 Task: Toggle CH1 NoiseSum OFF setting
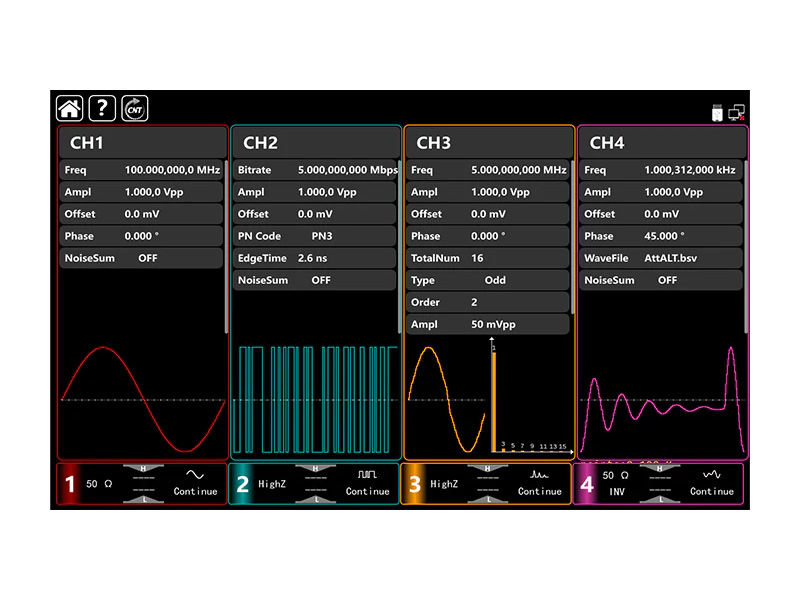point(141,258)
